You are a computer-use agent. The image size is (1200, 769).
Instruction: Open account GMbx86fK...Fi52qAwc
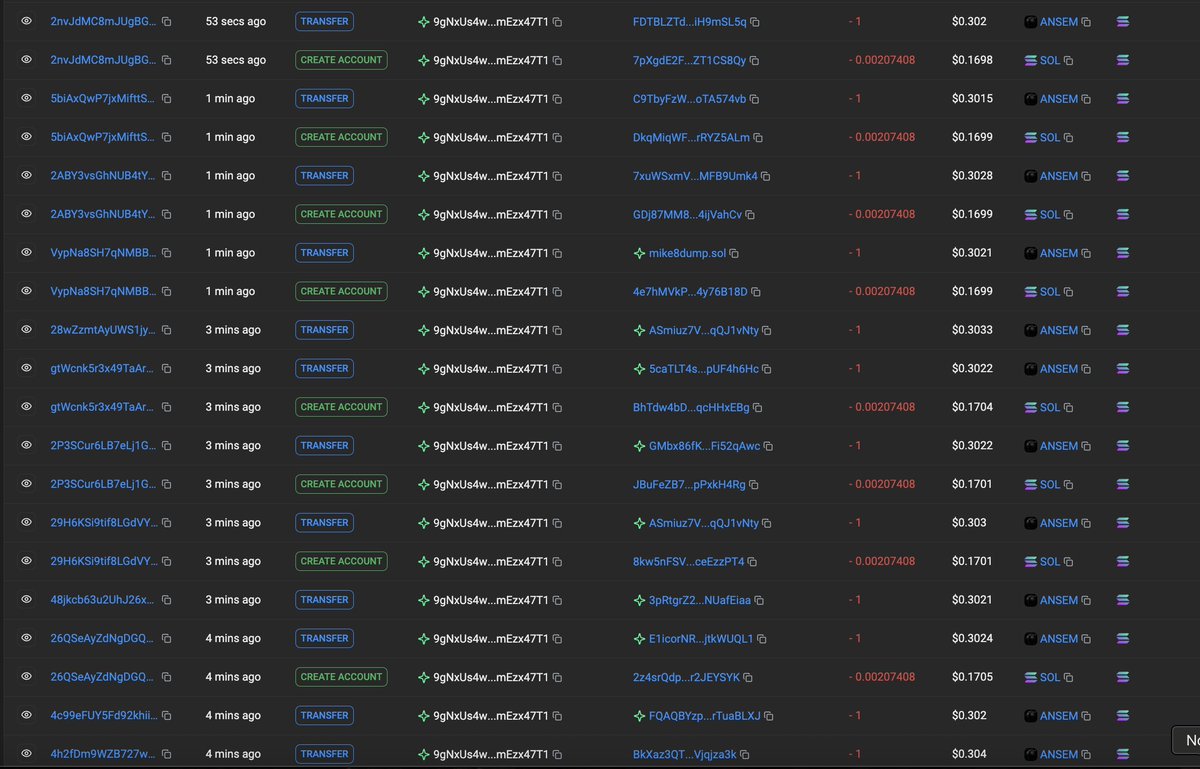pos(704,446)
